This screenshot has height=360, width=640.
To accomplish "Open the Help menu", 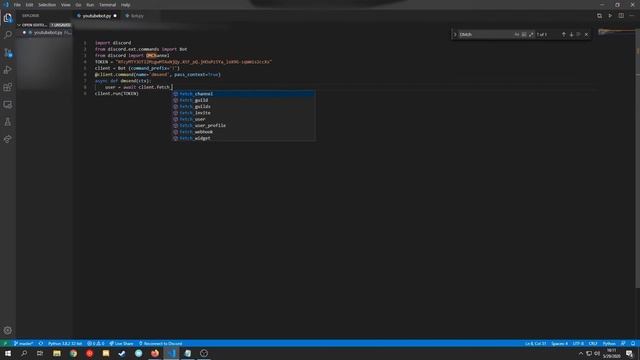I will click(x=126, y=5).
